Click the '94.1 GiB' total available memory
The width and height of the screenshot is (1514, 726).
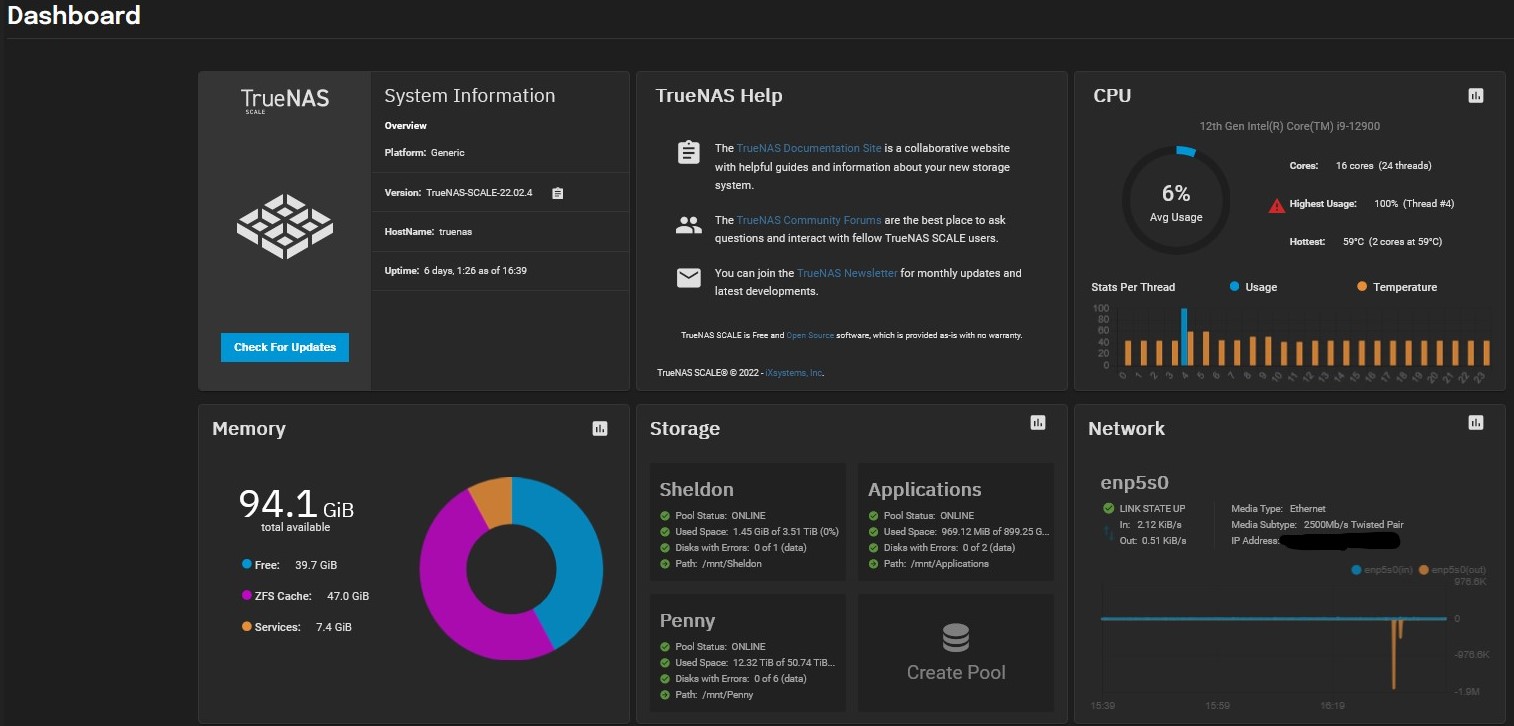click(x=296, y=504)
